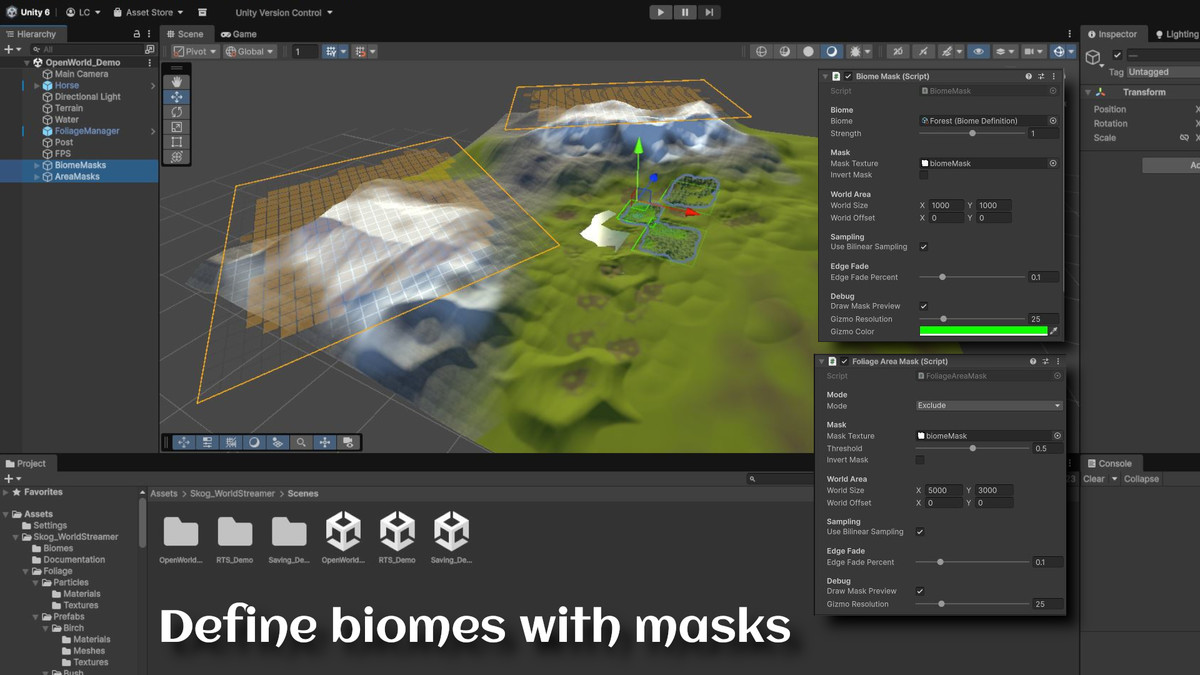Open the Lighting tab

(x=1175, y=34)
